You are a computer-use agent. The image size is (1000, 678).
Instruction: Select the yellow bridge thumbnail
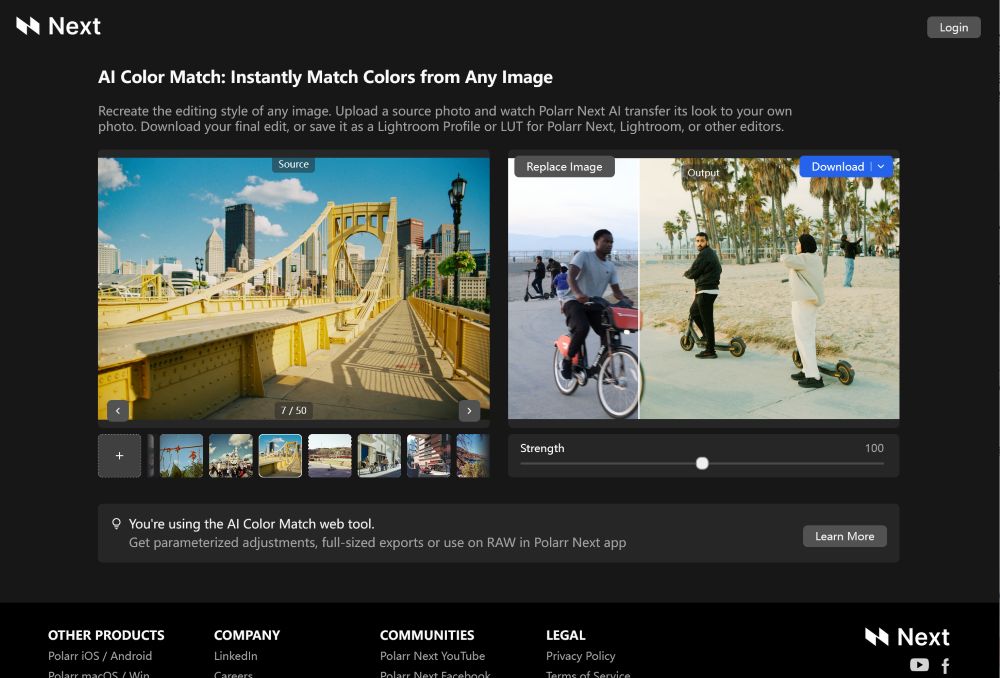click(280, 456)
